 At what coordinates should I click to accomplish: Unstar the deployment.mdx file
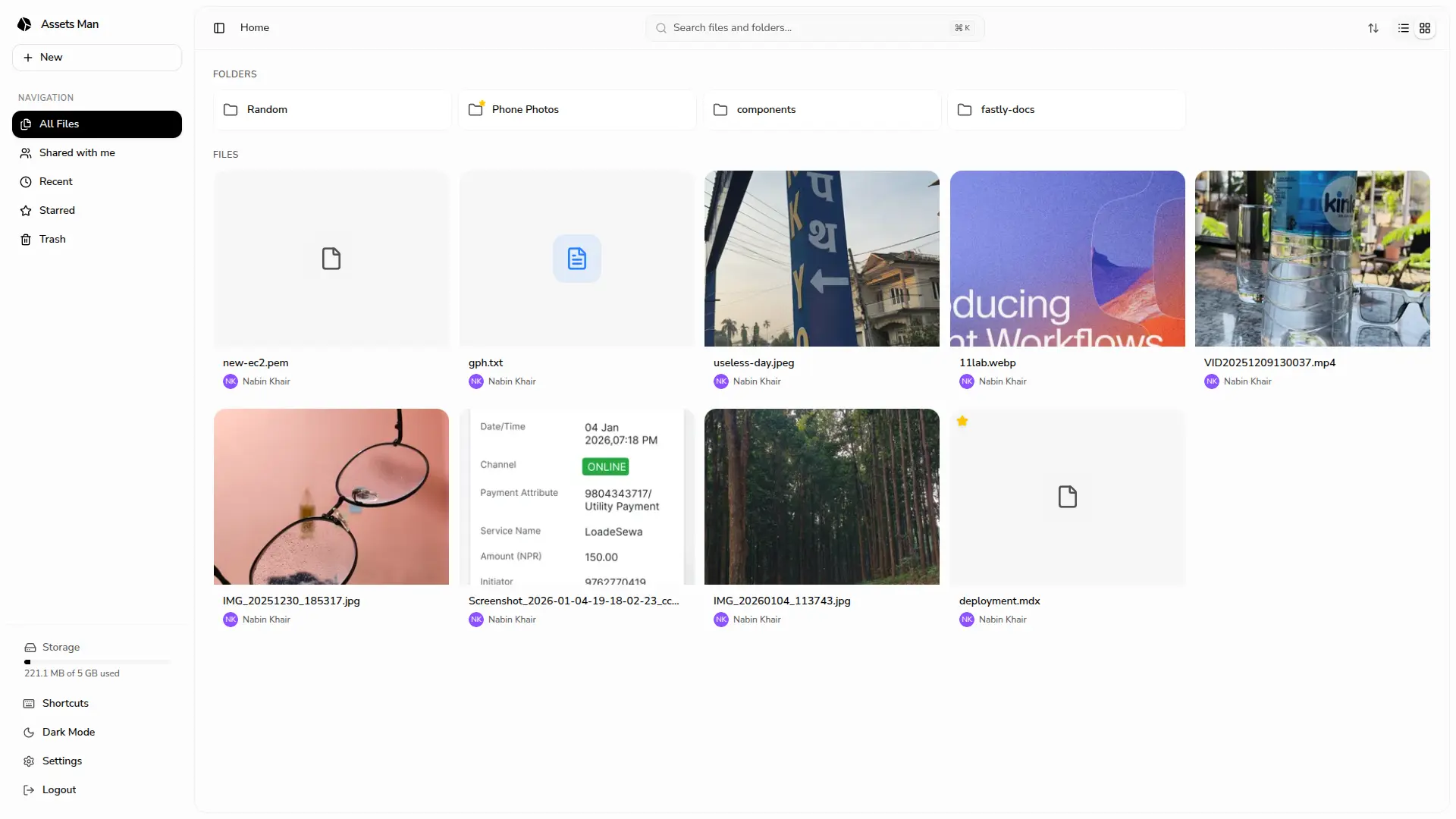(x=962, y=421)
